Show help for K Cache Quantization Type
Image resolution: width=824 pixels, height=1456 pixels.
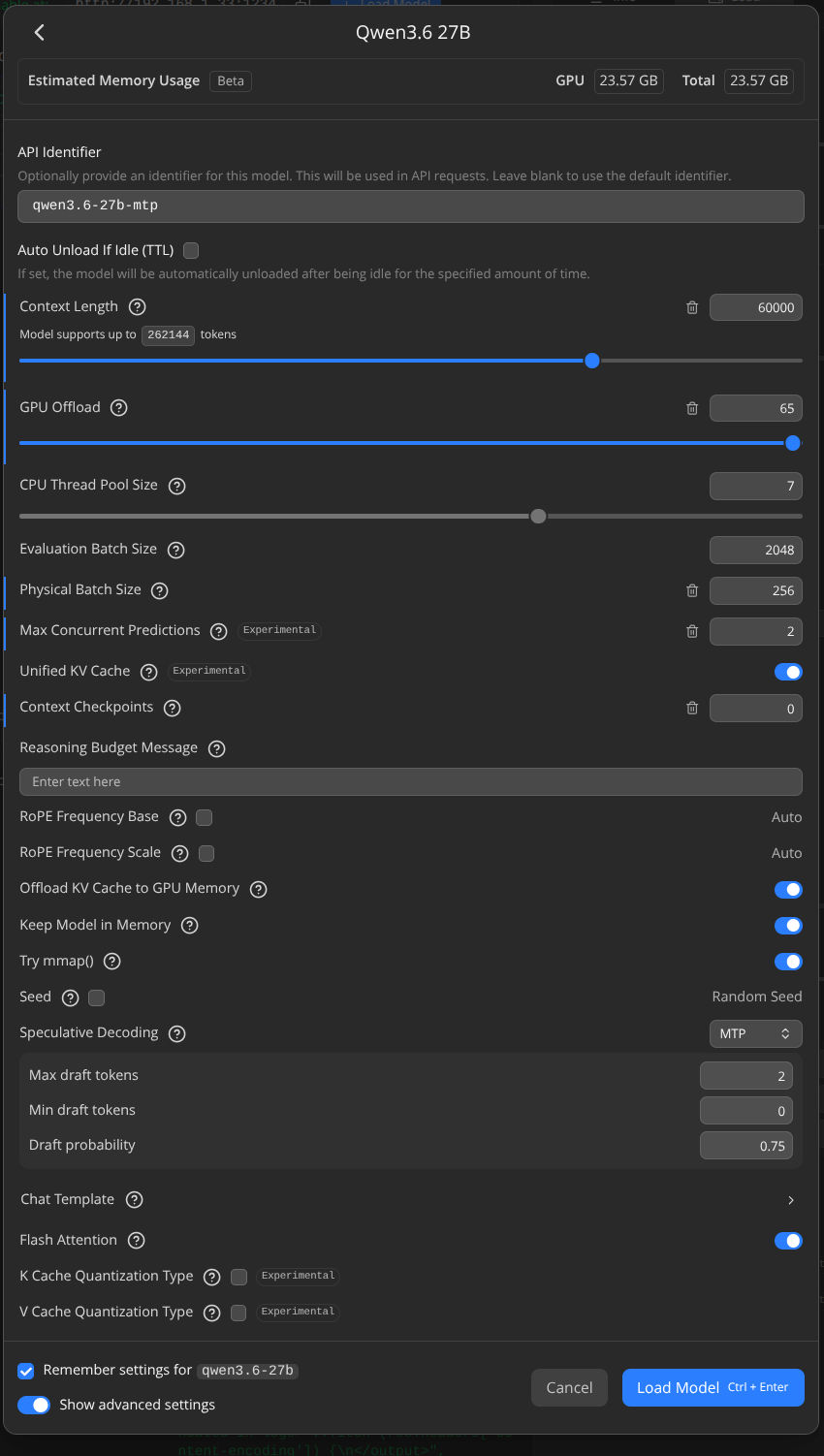pyautogui.click(x=211, y=1277)
